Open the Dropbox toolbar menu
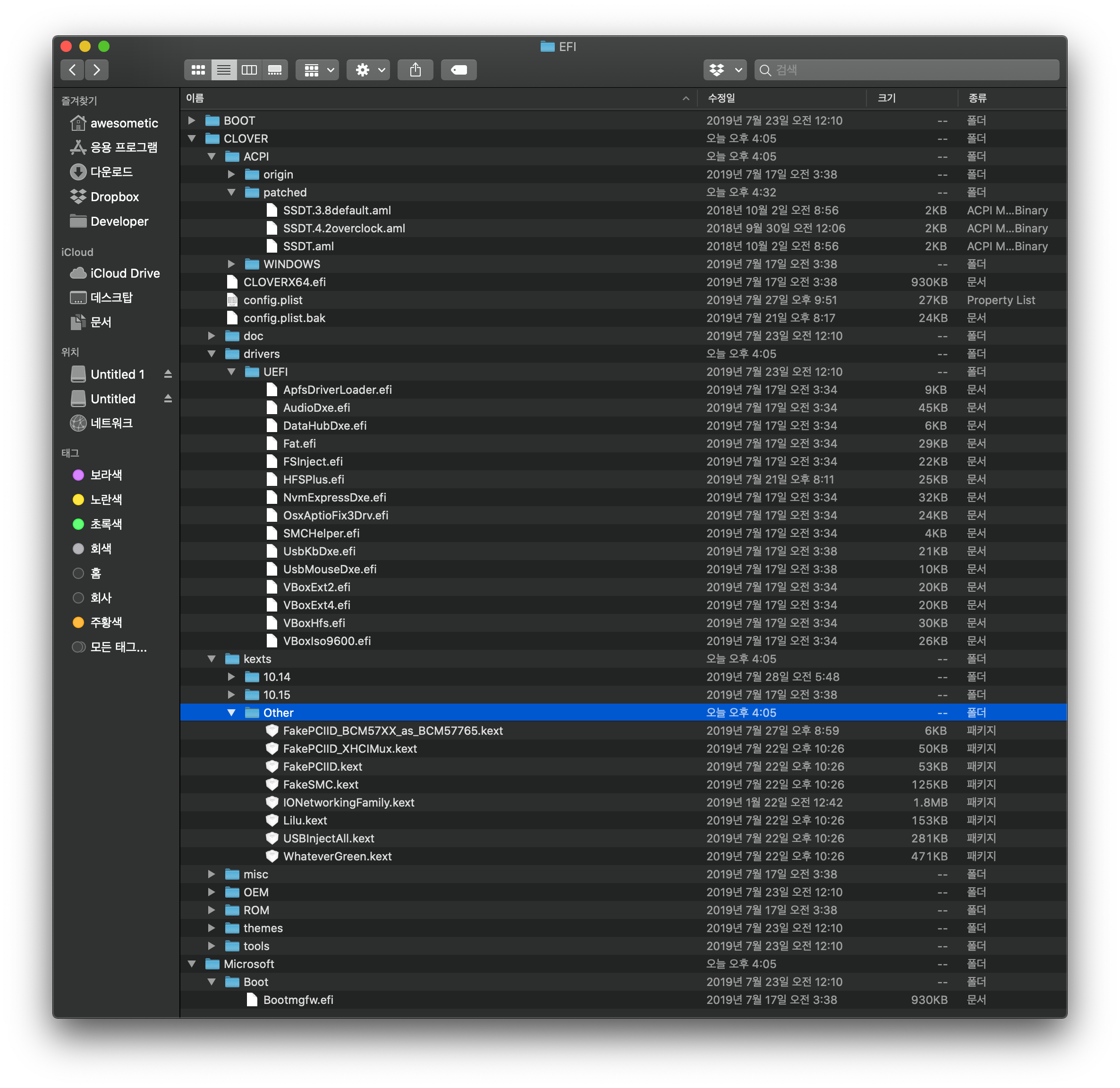This screenshot has height=1088, width=1120. coord(725,70)
